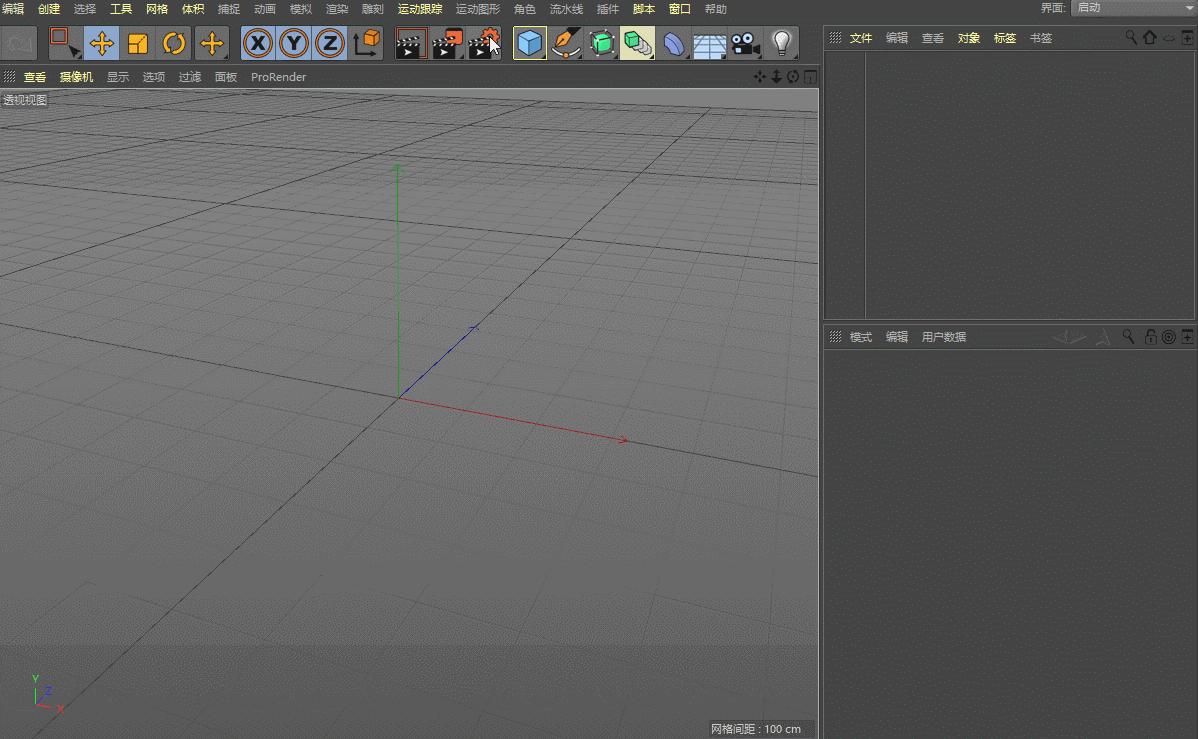Add a camera object
This screenshot has height=739, width=1198.
click(x=746, y=44)
